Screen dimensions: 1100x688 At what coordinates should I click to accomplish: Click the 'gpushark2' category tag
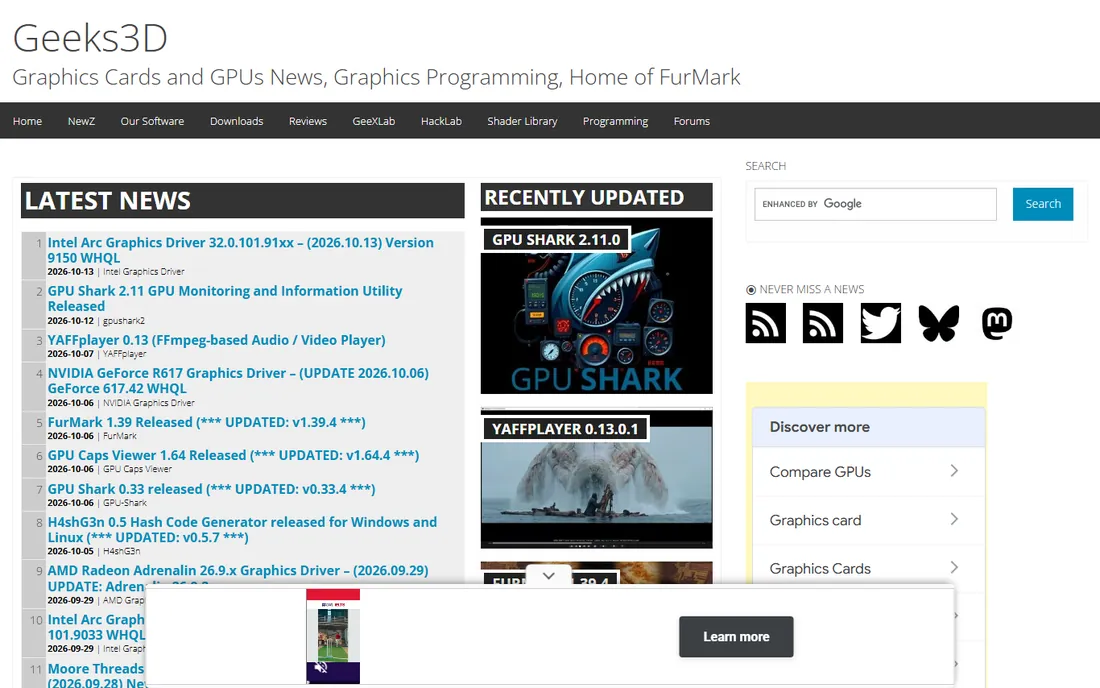pos(123,321)
